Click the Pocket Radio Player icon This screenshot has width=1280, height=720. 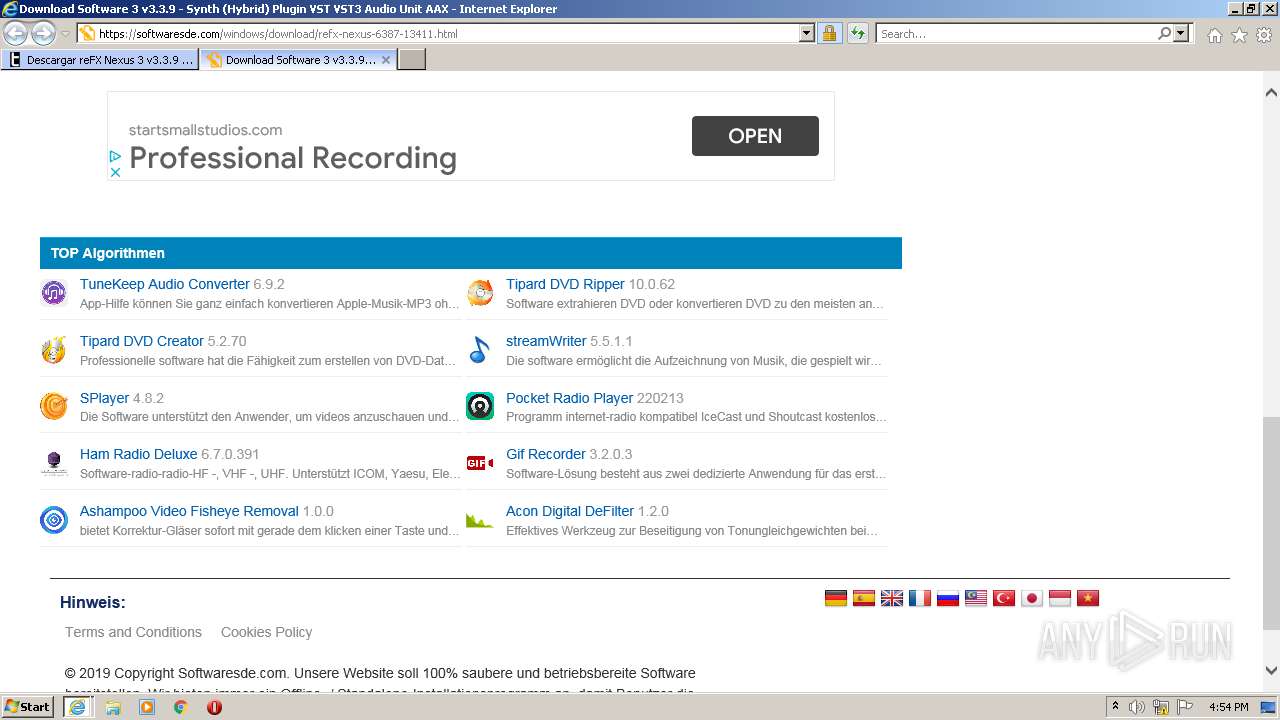[x=480, y=406]
